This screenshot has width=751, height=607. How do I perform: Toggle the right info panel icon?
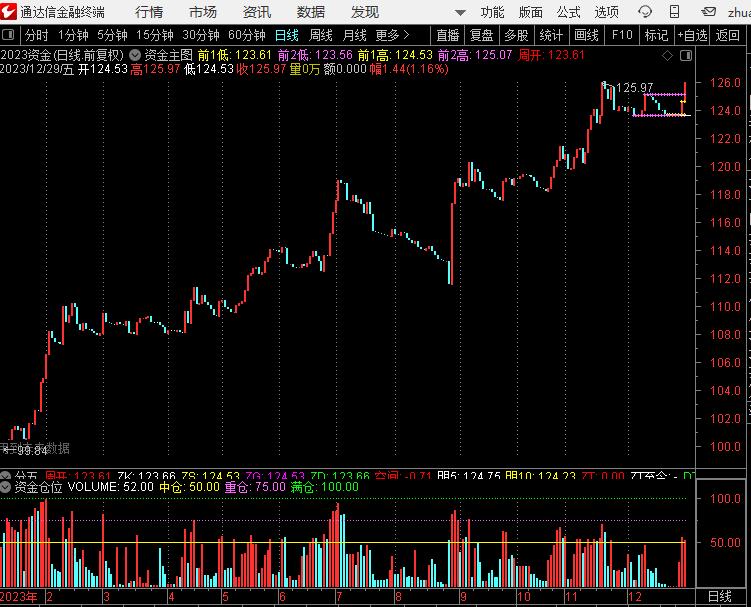(x=686, y=56)
